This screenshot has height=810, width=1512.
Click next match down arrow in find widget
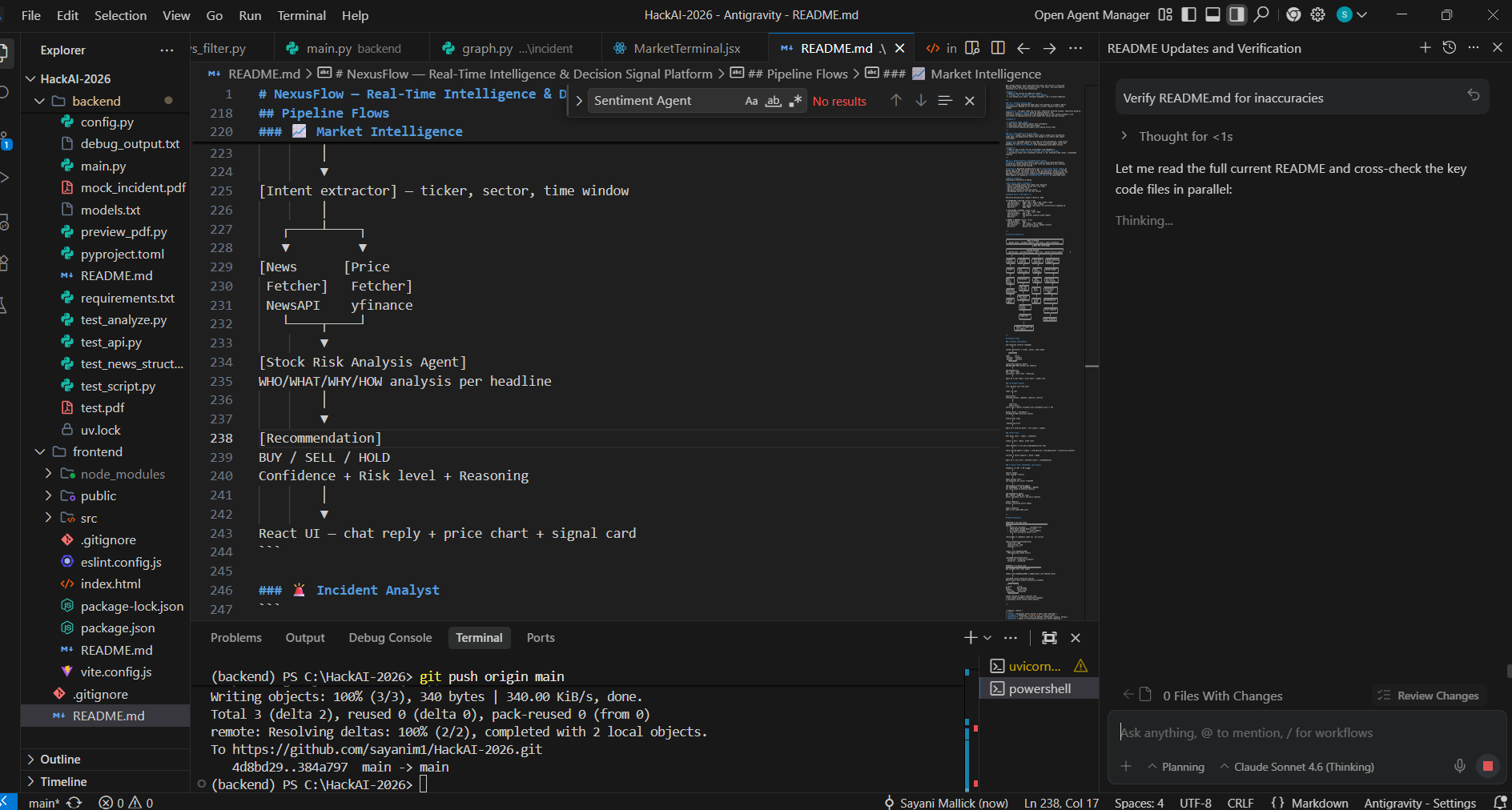pos(921,101)
